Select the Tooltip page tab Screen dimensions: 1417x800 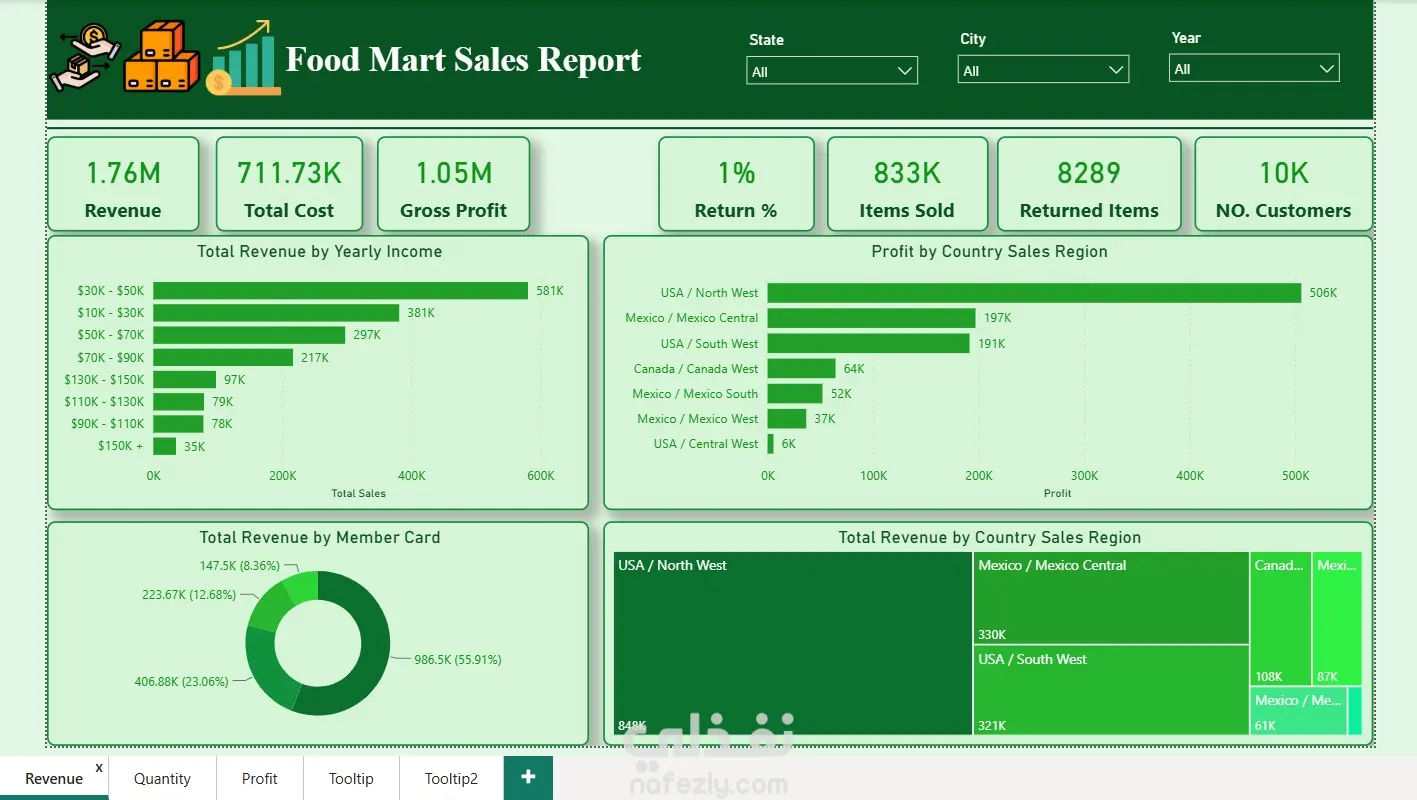(x=351, y=778)
